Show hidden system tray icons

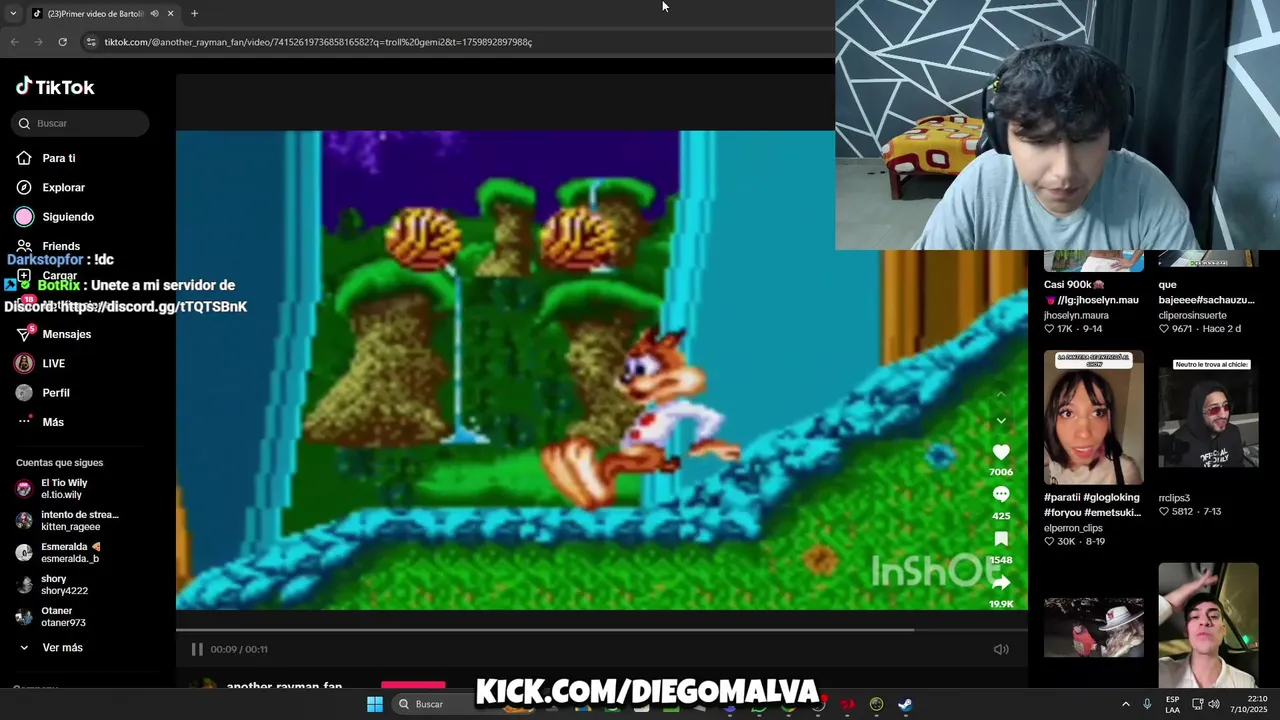(1125, 704)
